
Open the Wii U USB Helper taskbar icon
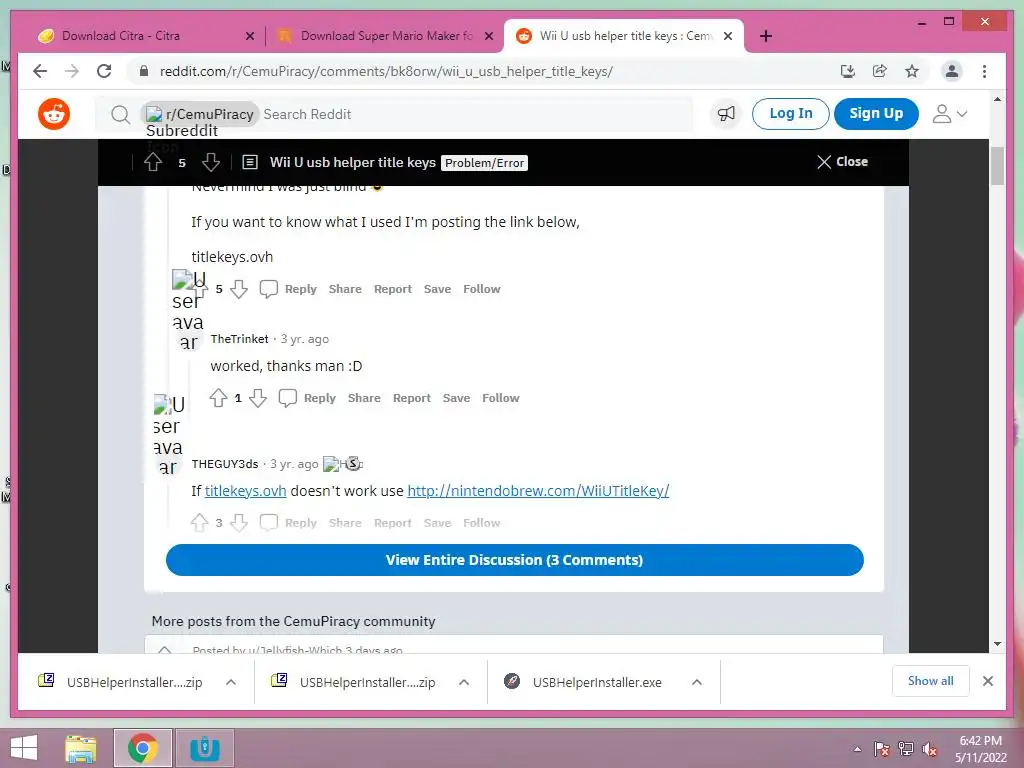[204, 748]
